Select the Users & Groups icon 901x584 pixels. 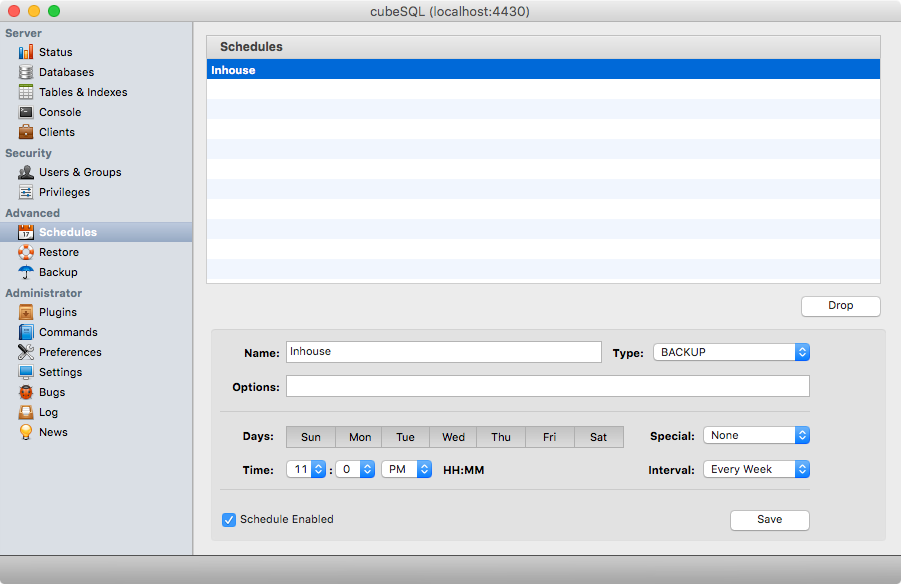click(x=25, y=172)
